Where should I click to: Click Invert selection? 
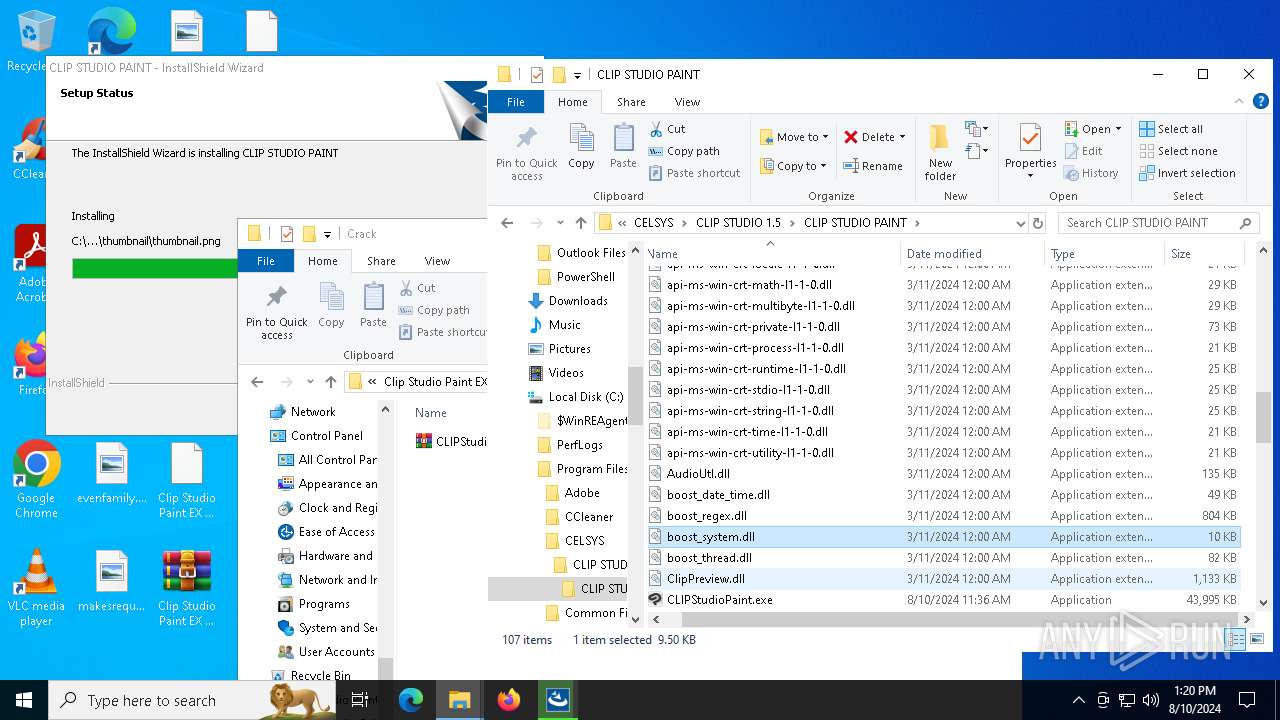pyautogui.click(x=1187, y=173)
